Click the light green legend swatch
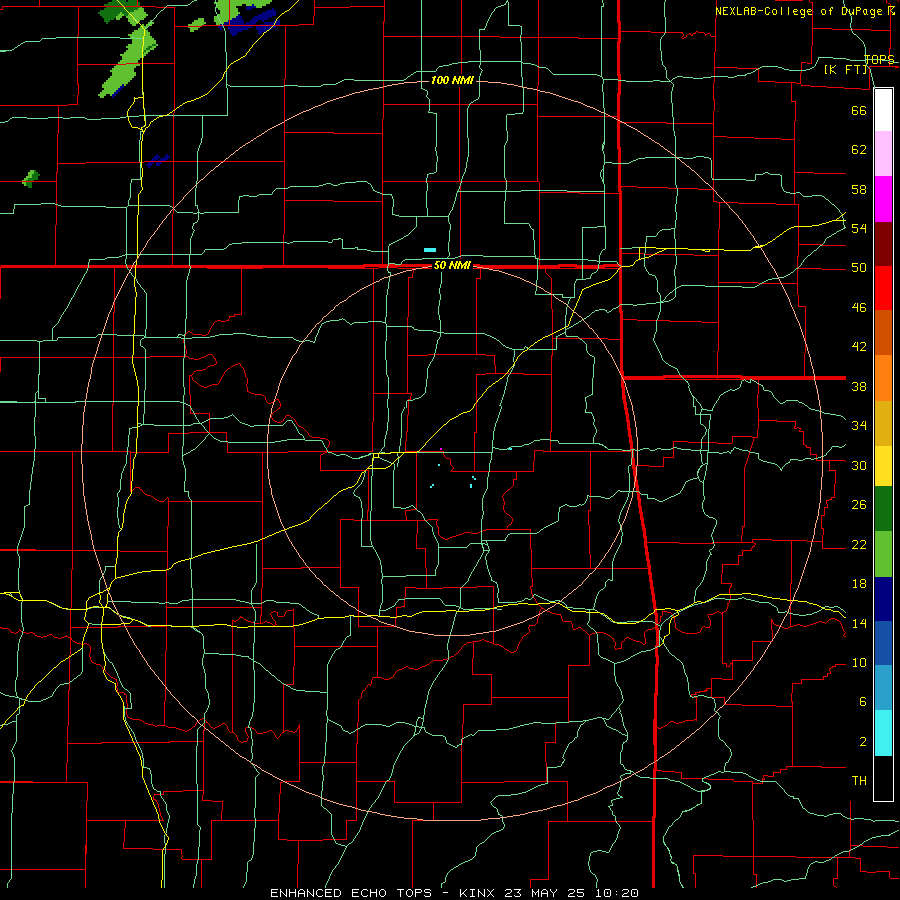Image resolution: width=900 pixels, height=900 pixels. click(883, 554)
